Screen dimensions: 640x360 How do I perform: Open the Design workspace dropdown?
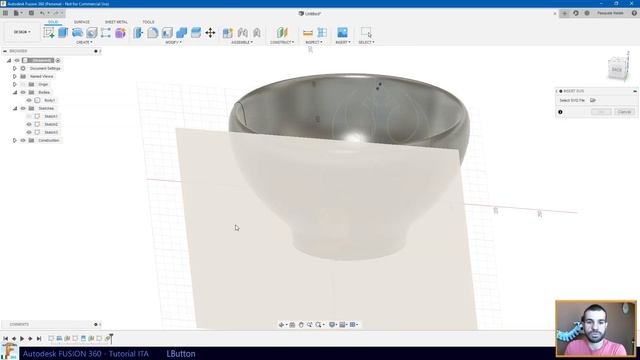coord(22,32)
